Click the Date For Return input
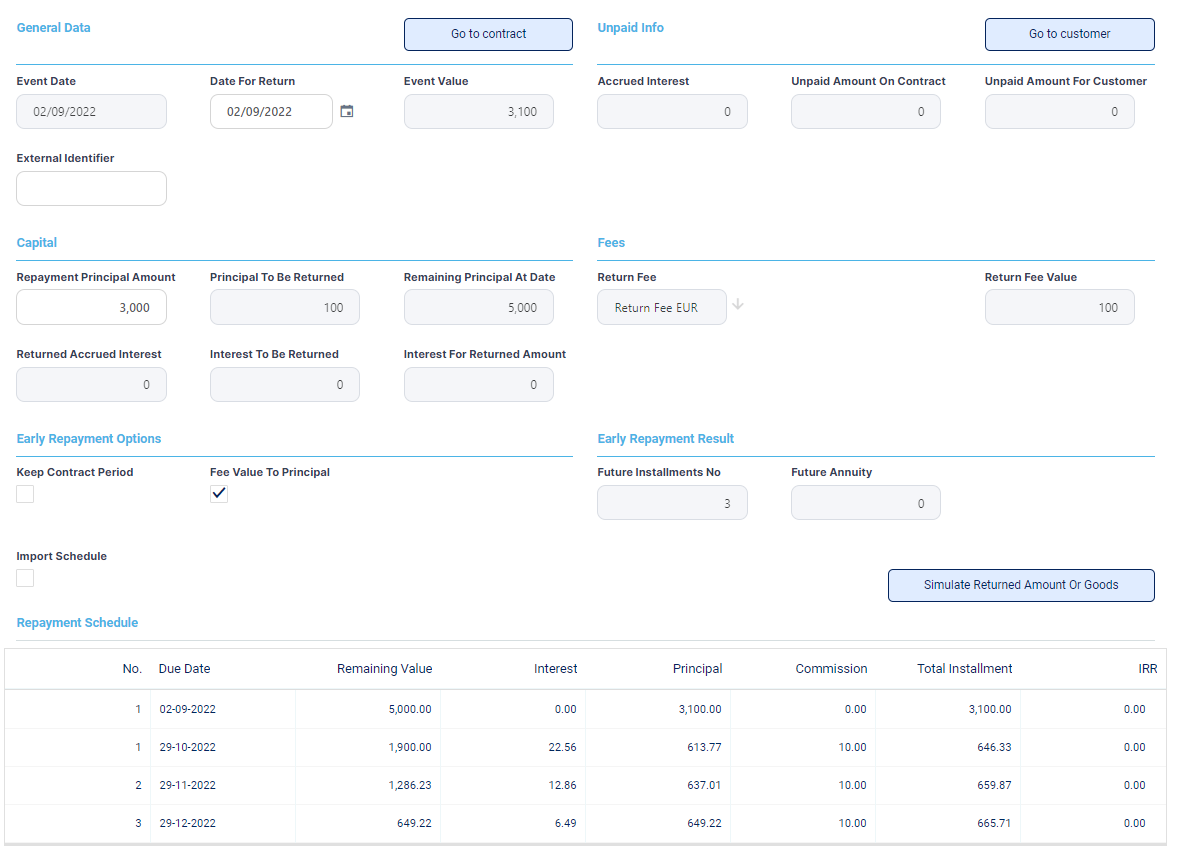1178x855 pixels. point(270,112)
